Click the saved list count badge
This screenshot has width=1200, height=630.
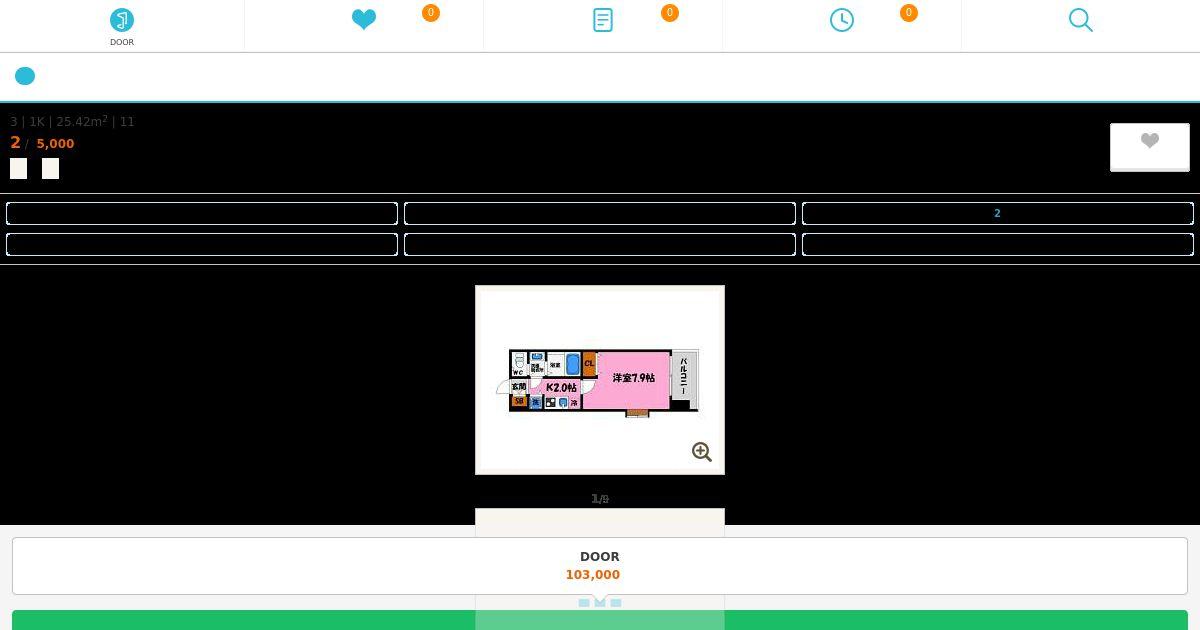(x=670, y=13)
